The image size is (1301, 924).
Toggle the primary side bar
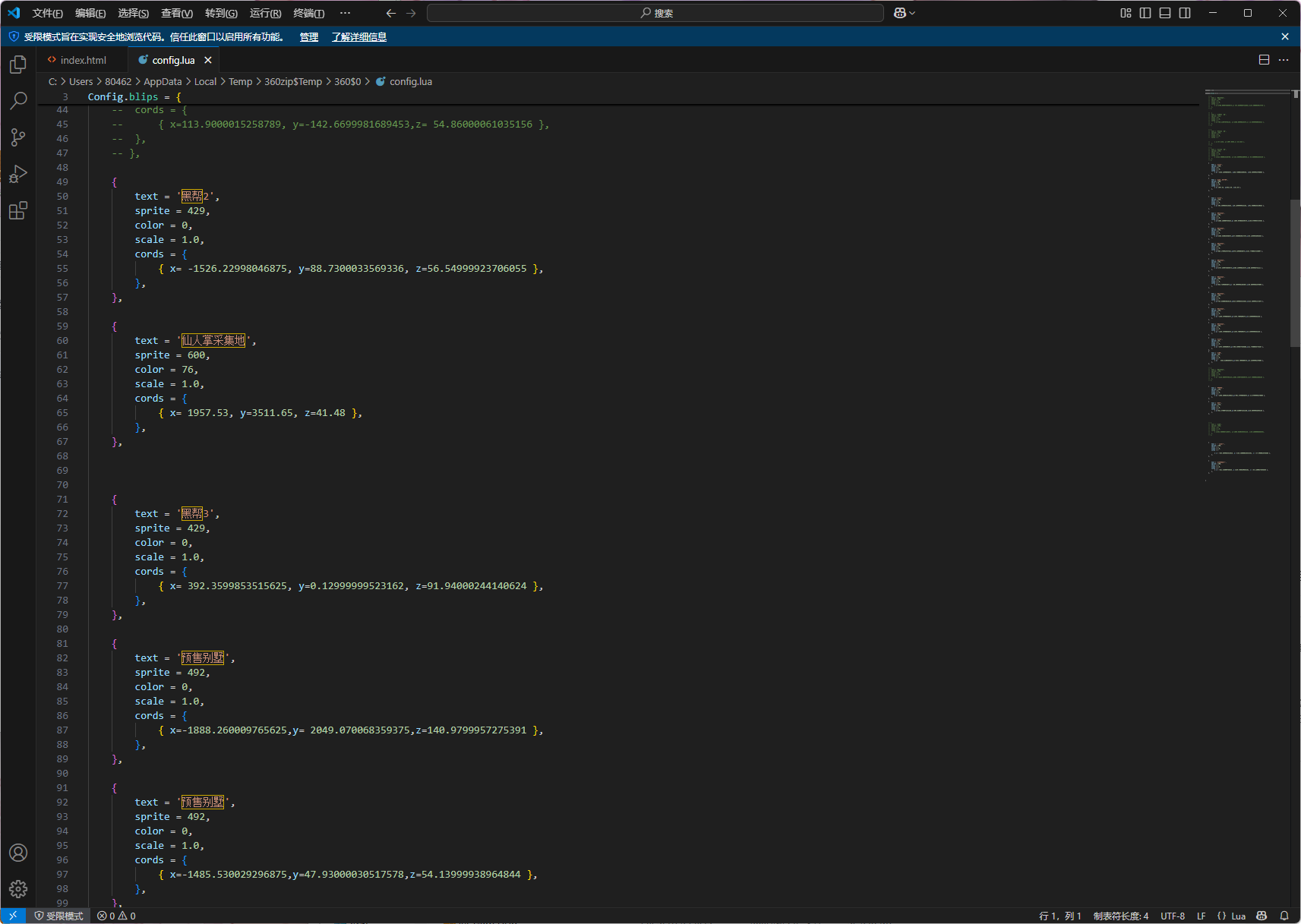[x=1145, y=13]
